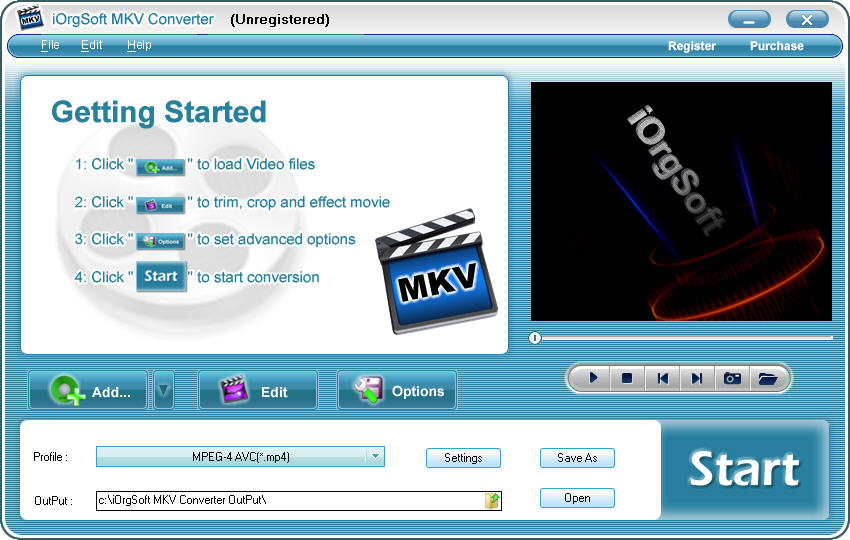Click the 'OutPut :' label
Screen dimensions: 850x540
click(53, 500)
